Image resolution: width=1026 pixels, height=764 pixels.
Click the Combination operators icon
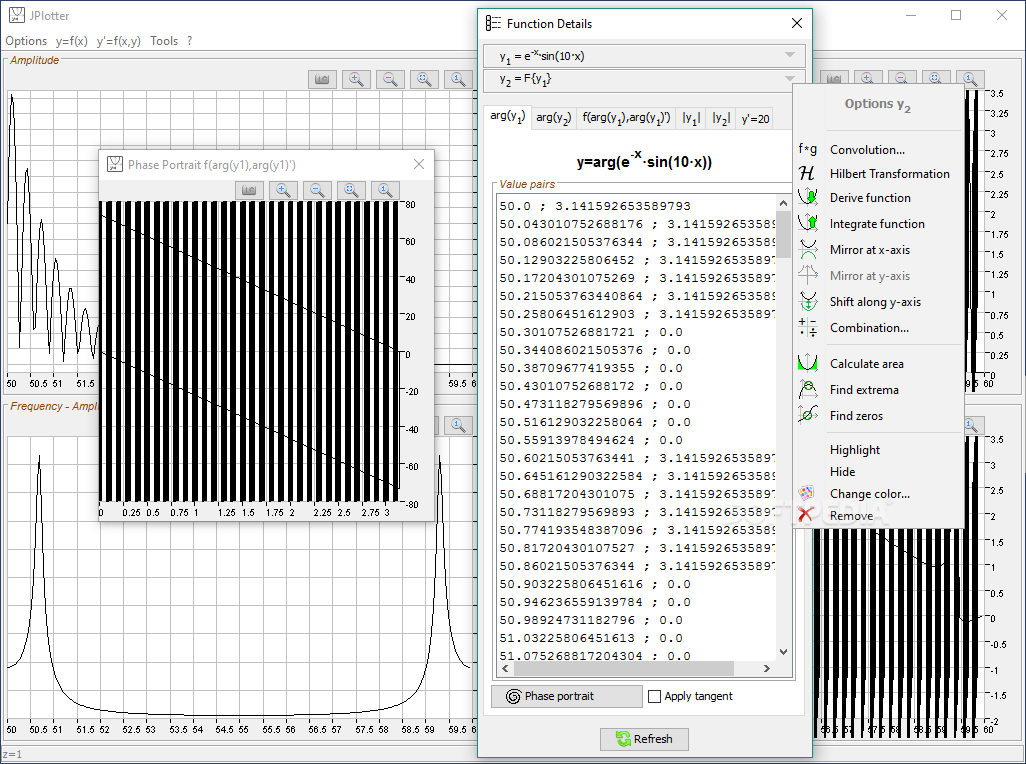click(807, 327)
